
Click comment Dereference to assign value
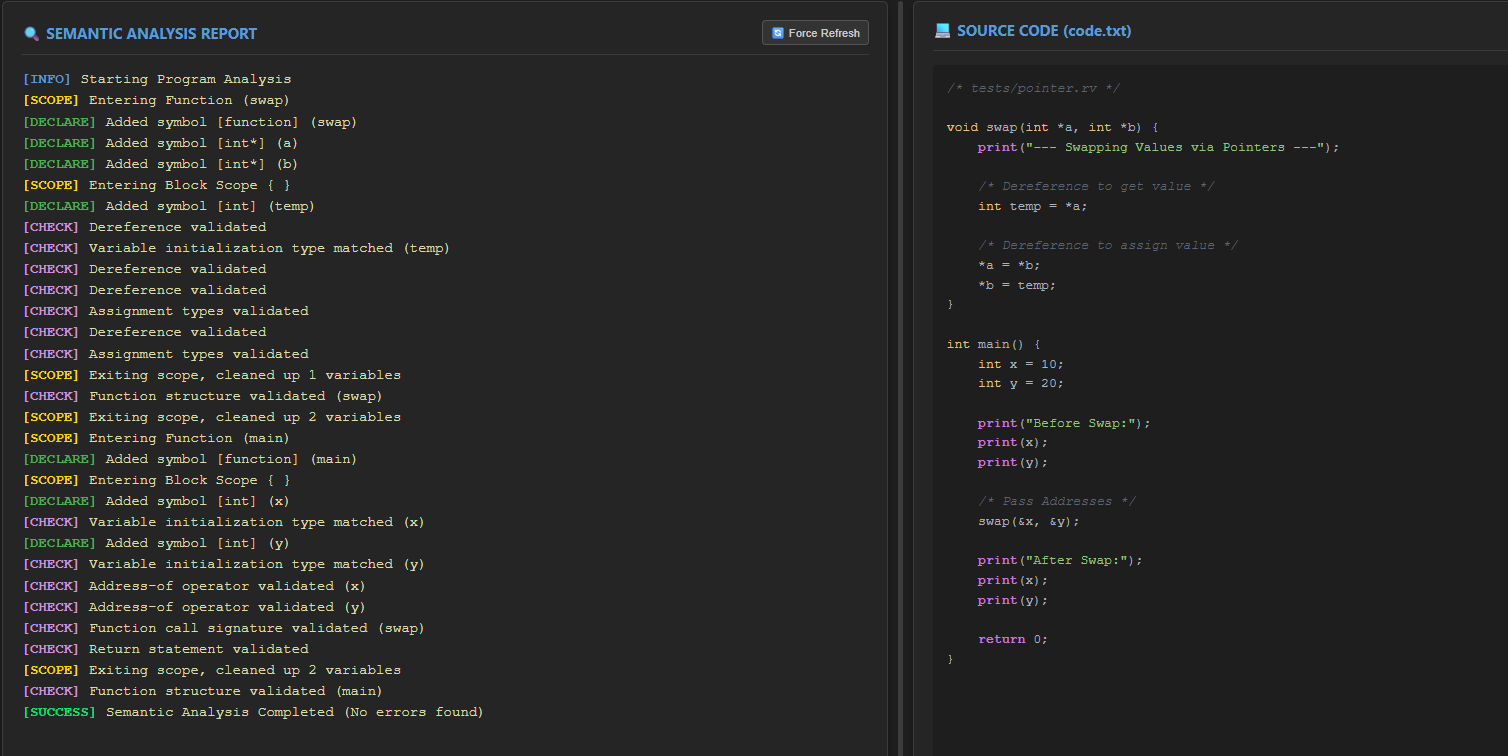click(1108, 245)
